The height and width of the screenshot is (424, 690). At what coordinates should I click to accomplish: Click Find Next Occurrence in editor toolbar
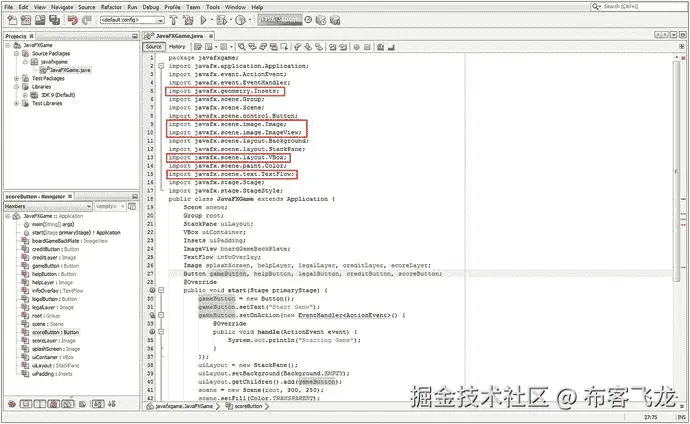[263, 46]
